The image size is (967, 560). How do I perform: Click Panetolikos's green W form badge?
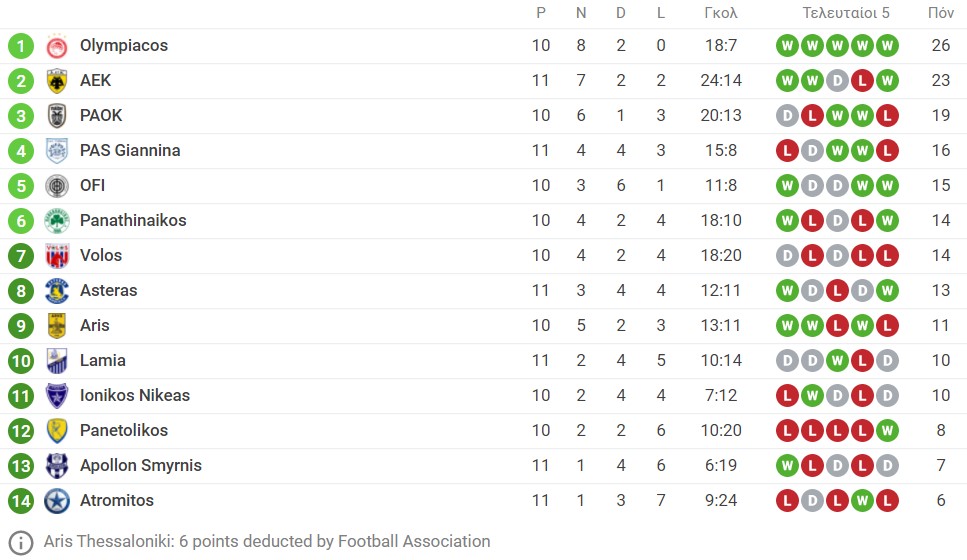887,430
